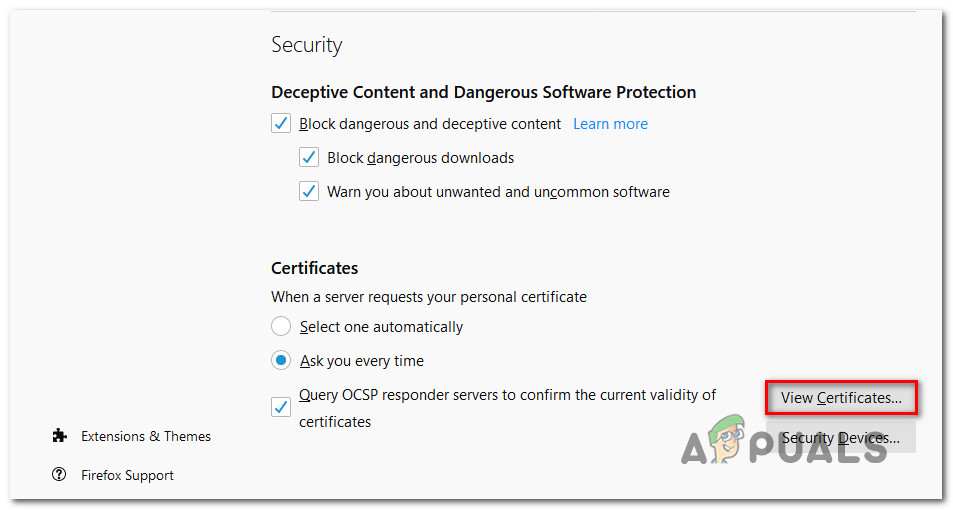The height and width of the screenshot is (510, 953).
Task: Open the Extensions & Themes text link
Action: 146,436
